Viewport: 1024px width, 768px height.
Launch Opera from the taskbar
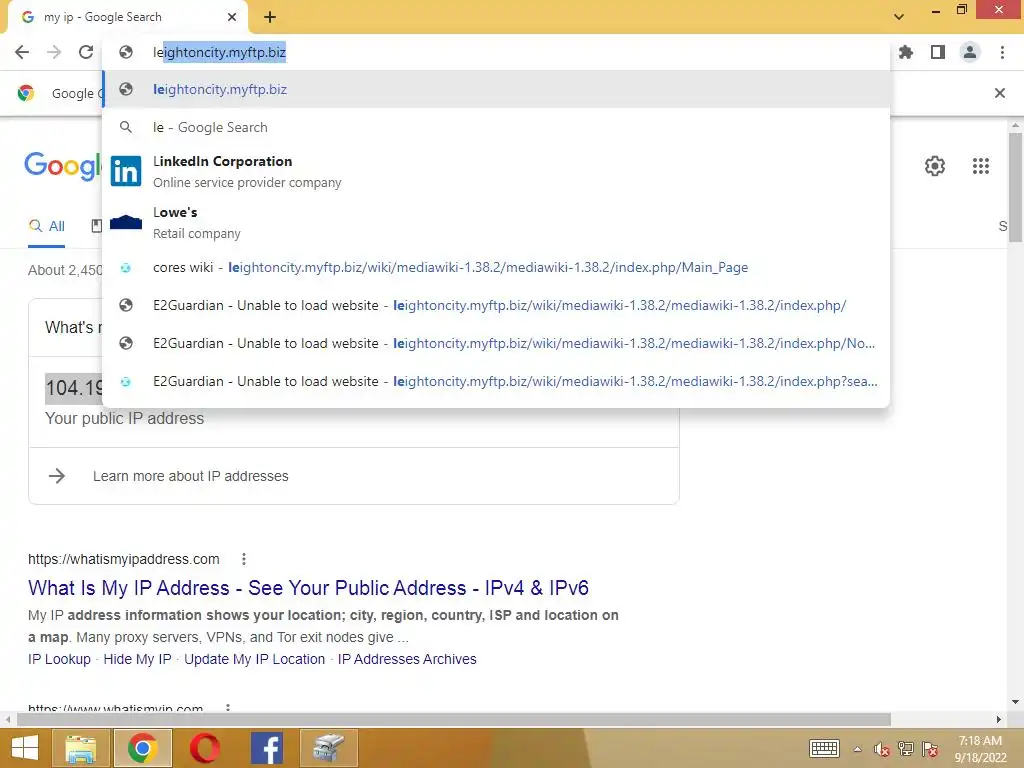click(x=204, y=748)
